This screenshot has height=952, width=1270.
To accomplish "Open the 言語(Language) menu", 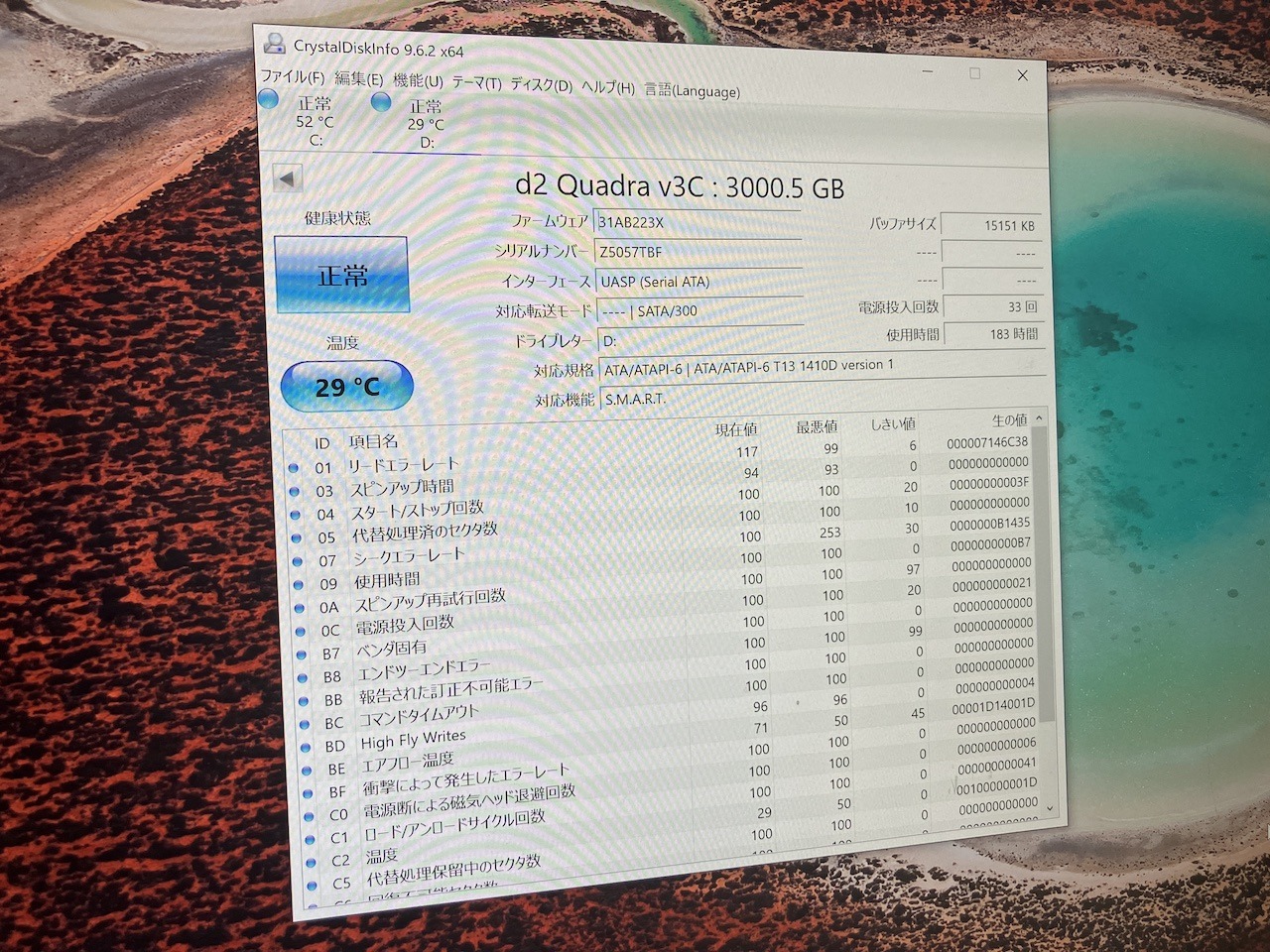I will pyautogui.click(x=692, y=90).
